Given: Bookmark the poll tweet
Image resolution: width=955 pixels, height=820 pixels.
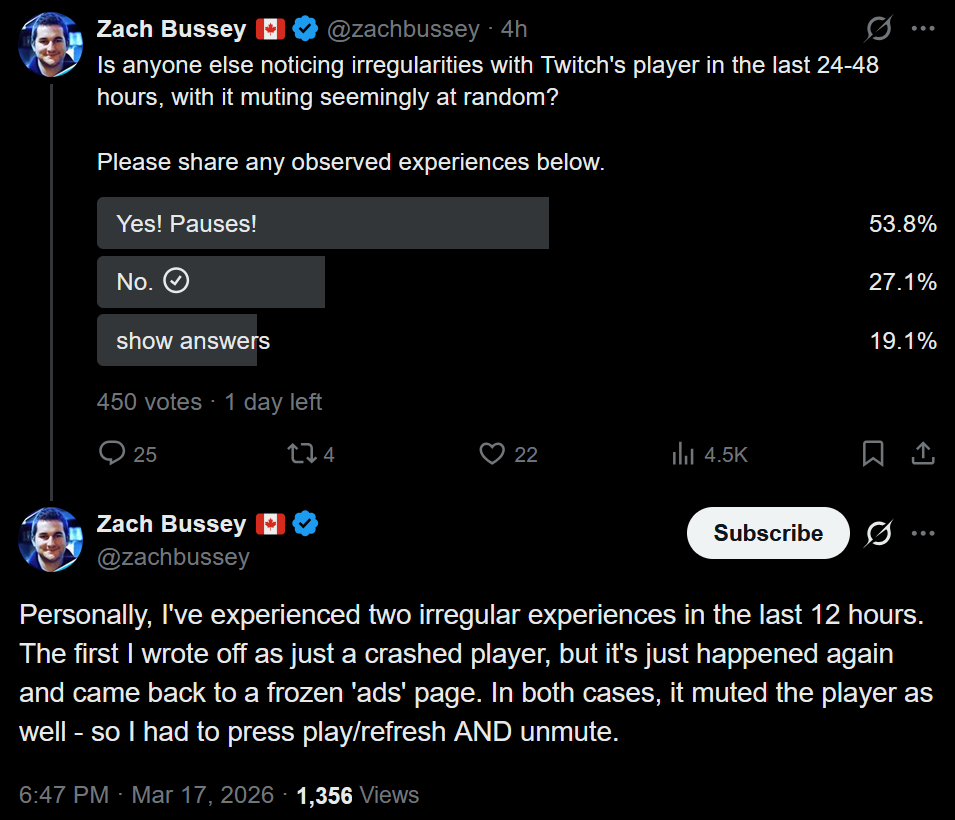Looking at the screenshot, I should point(873,454).
